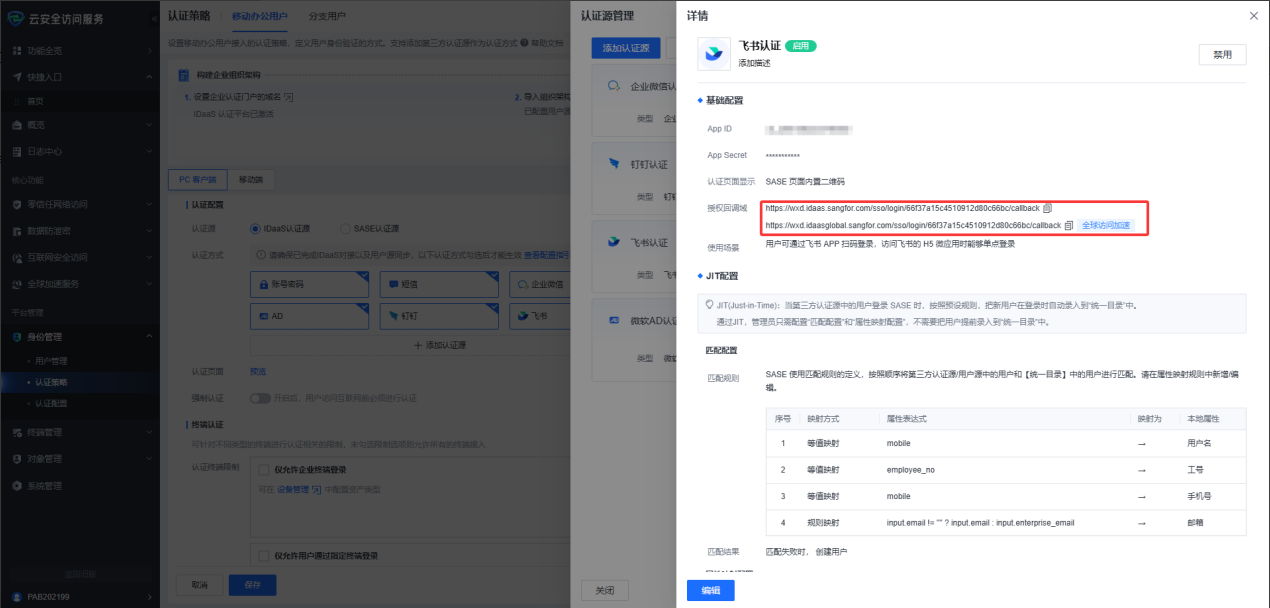
Task: Click the 企业微信 auth source icon
Action: [615, 87]
